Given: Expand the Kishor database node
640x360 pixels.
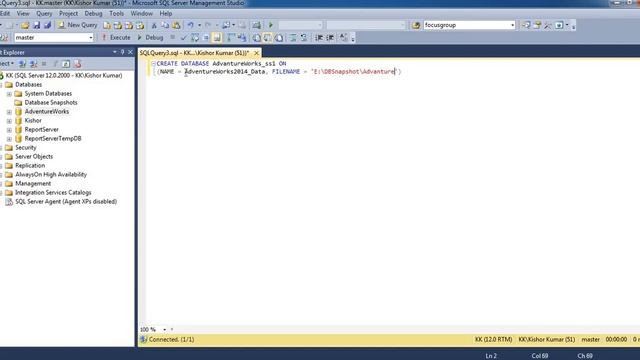Looking at the screenshot, I should coord(9,121).
